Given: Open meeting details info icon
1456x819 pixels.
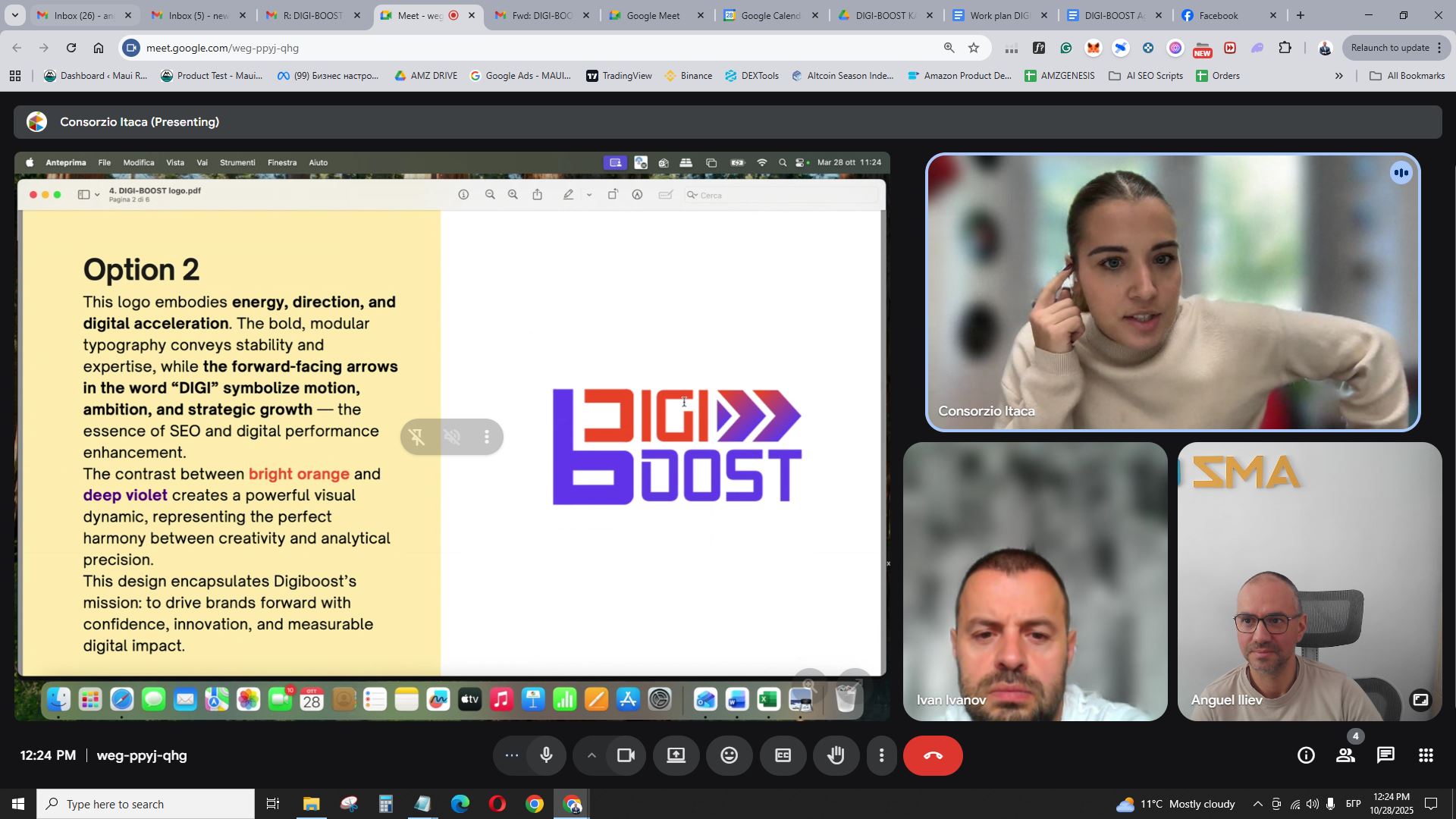Looking at the screenshot, I should (1306, 755).
